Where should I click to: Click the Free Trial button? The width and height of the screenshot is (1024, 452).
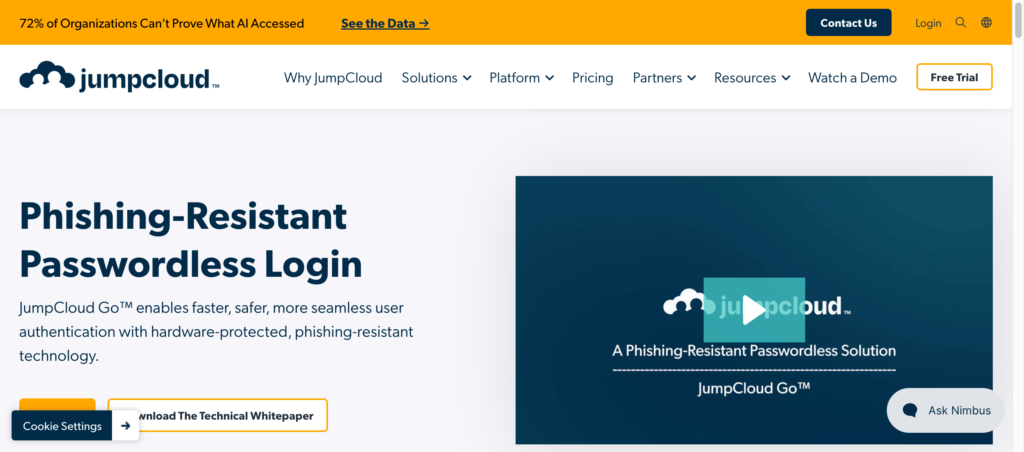pyautogui.click(x=954, y=77)
